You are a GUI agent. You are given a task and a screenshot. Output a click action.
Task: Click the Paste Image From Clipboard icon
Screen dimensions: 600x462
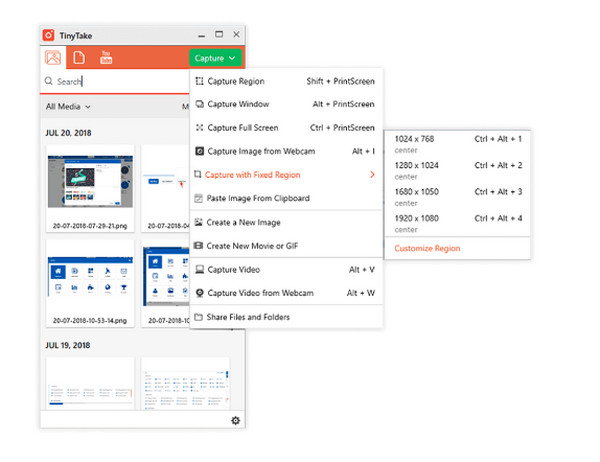(x=198, y=198)
